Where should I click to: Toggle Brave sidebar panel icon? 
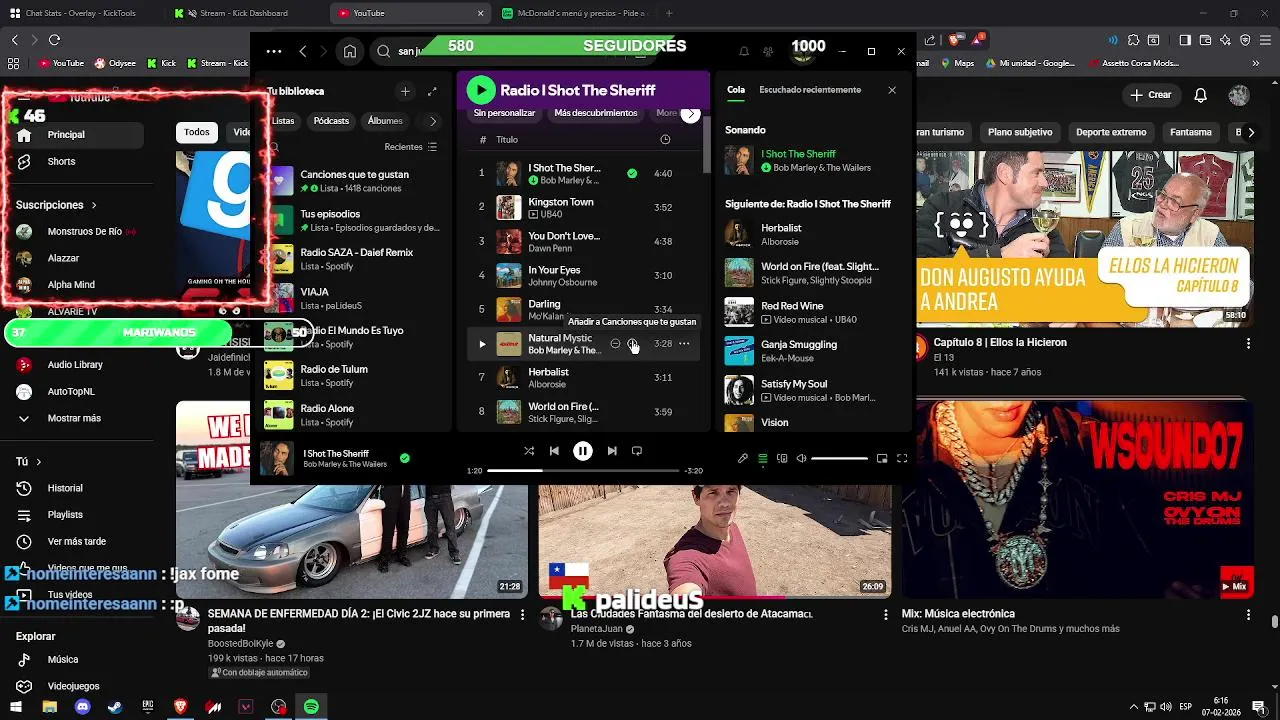(x=1184, y=40)
